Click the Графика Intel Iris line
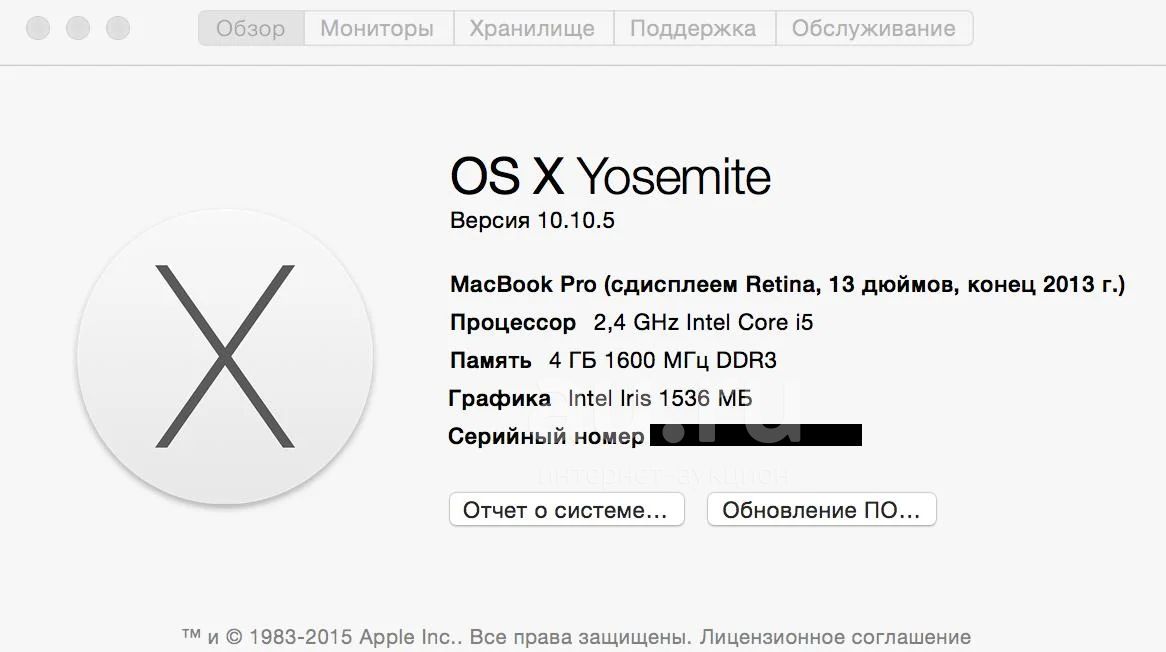1166x652 pixels. 600,398
